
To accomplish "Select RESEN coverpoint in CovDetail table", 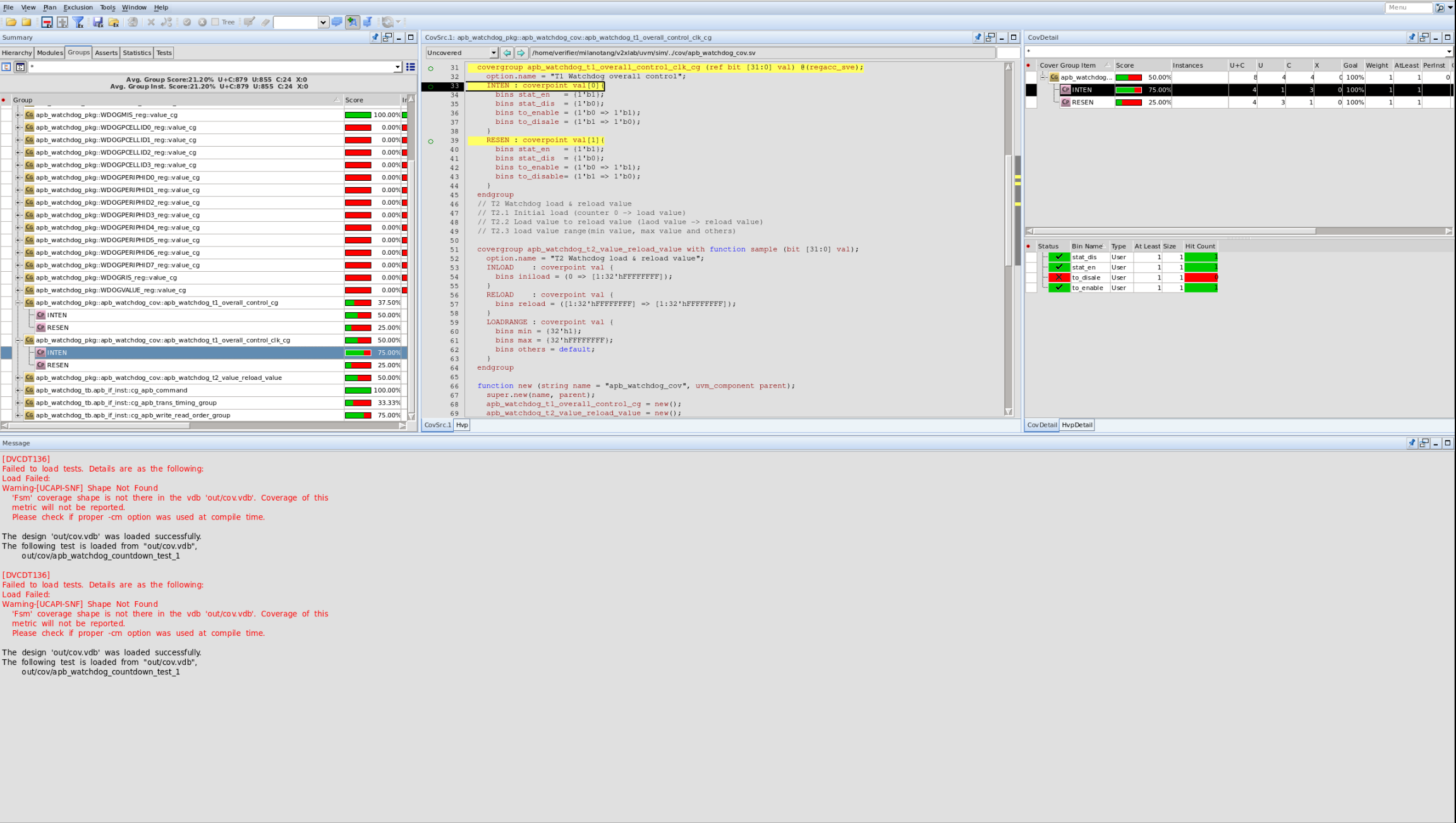I will [1082, 102].
